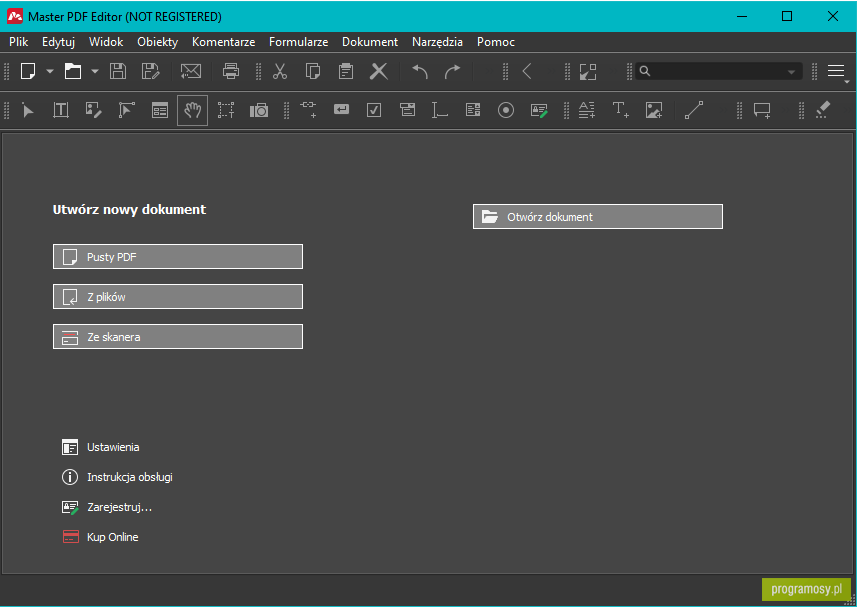This screenshot has height=607, width=857.
Task: Click the Add Button form field icon
Action: tap(342, 110)
